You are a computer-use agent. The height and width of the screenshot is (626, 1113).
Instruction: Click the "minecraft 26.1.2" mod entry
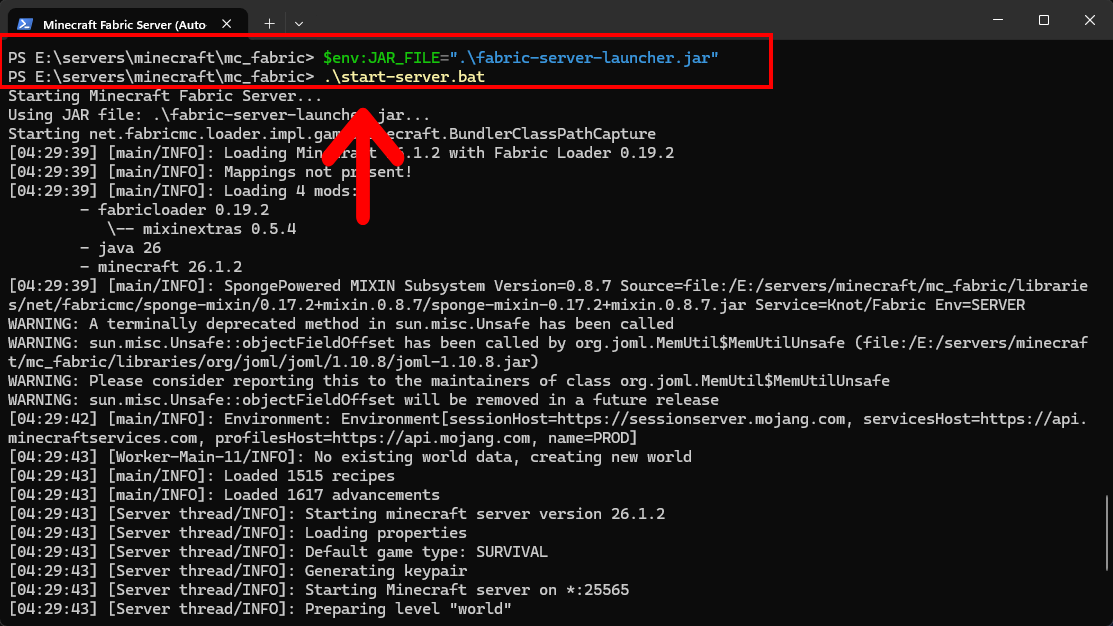tap(161, 267)
